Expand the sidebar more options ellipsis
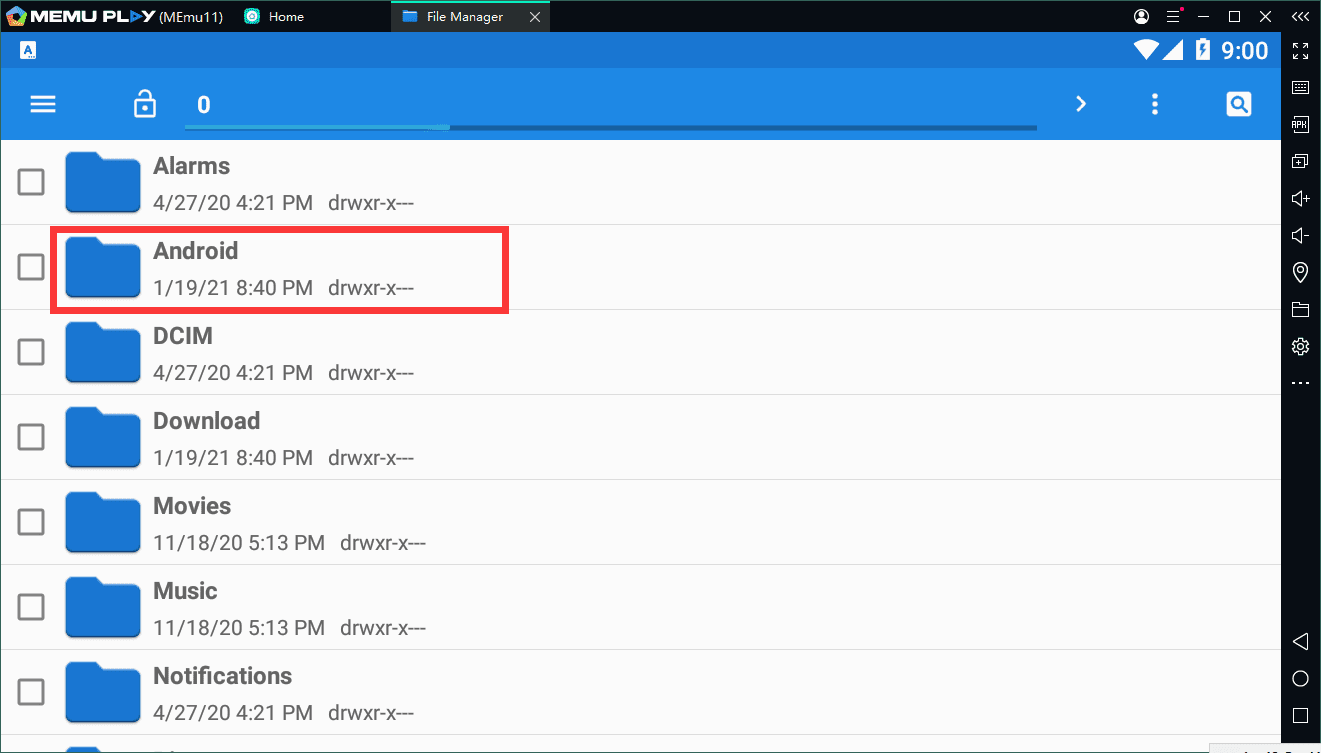Image resolution: width=1321 pixels, height=753 pixels. tap(1300, 383)
